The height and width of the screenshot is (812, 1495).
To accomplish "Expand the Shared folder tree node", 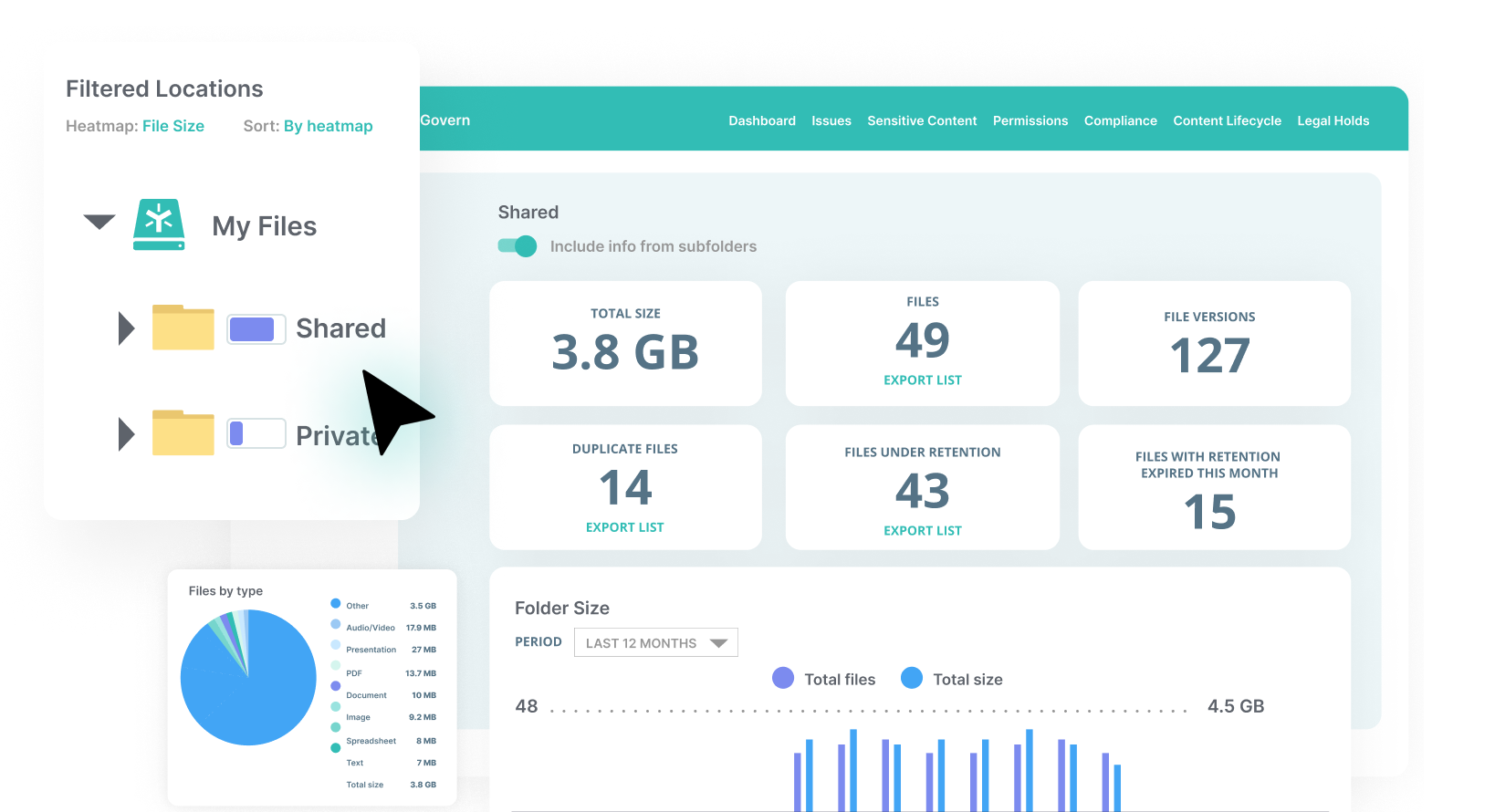I will (x=127, y=328).
